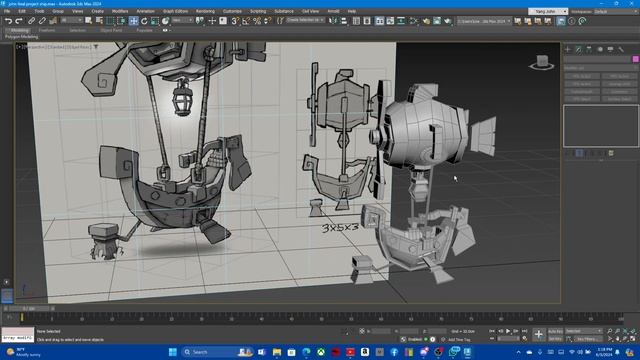Select the Bind to Space Warp tool
640x360 pixels.
(53, 21)
